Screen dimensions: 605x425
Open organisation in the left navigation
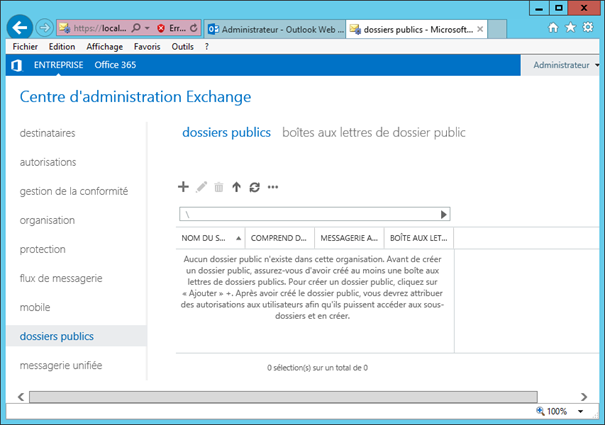[x=47, y=220]
